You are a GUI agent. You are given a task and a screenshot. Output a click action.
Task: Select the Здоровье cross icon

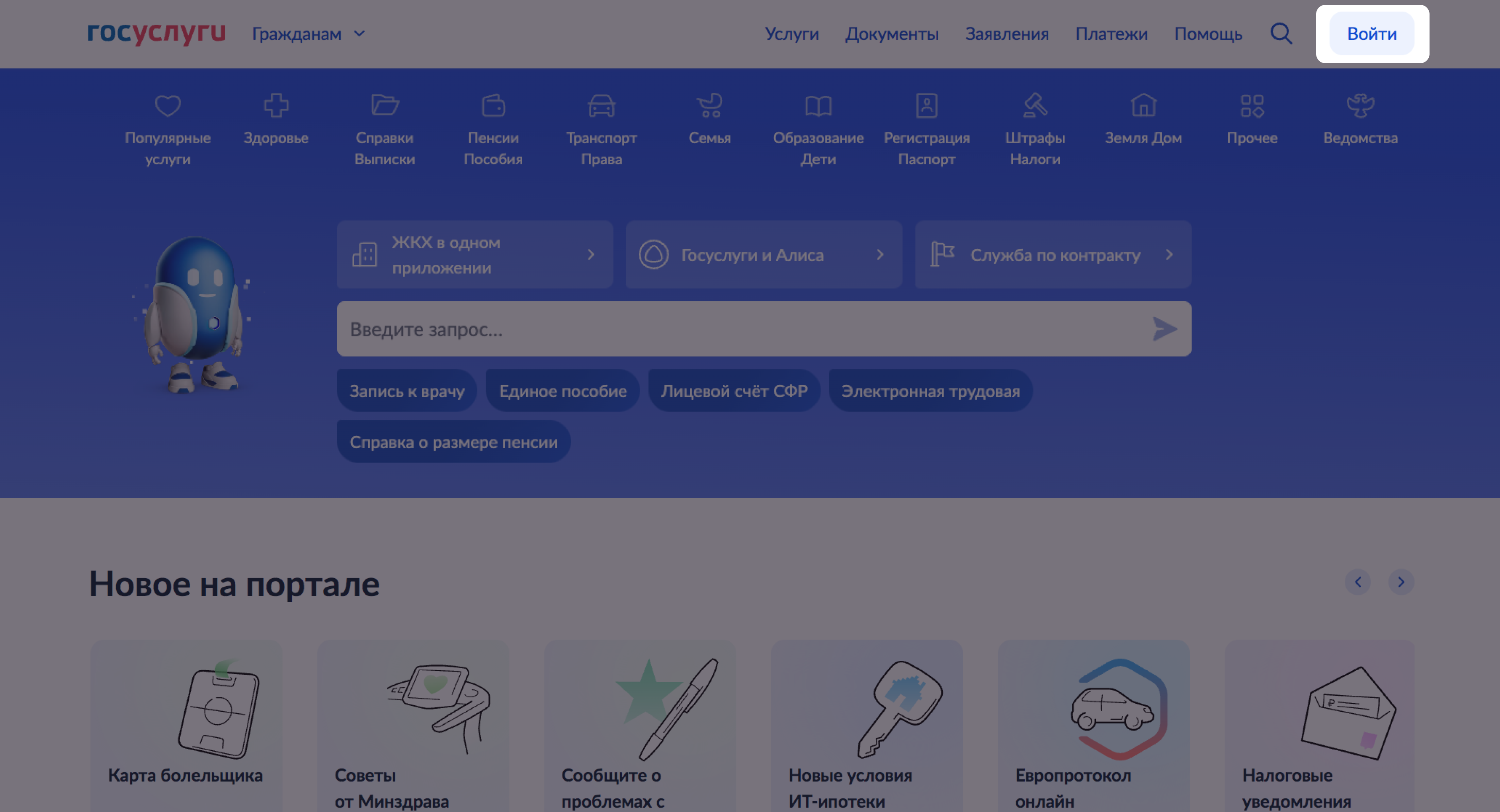tap(276, 105)
